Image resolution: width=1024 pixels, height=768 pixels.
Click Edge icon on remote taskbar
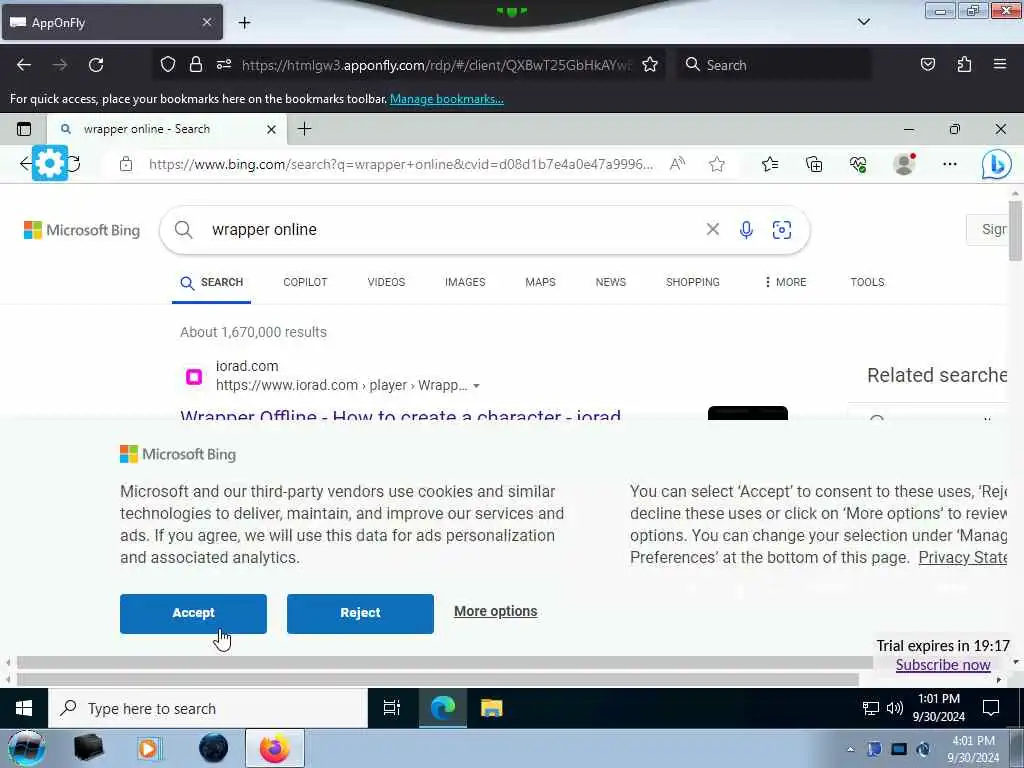point(442,708)
